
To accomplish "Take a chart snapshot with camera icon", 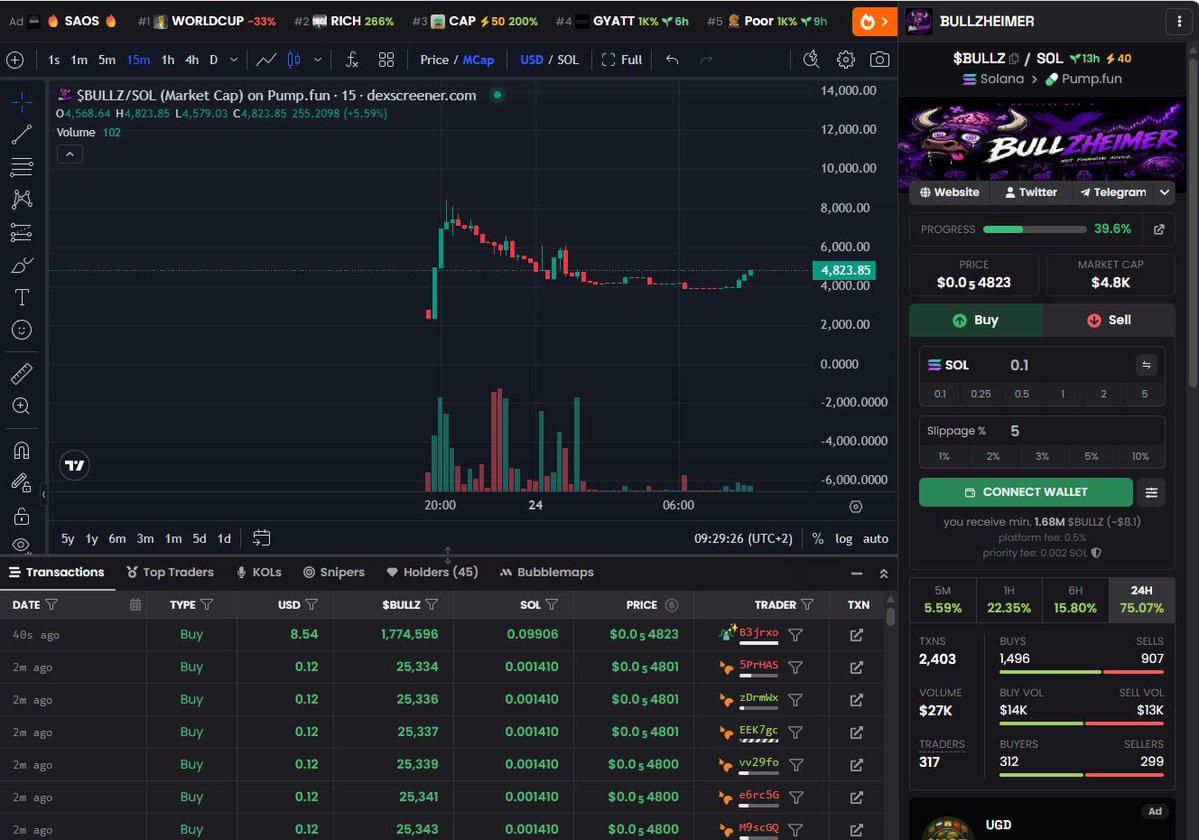I will tap(879, 60).
